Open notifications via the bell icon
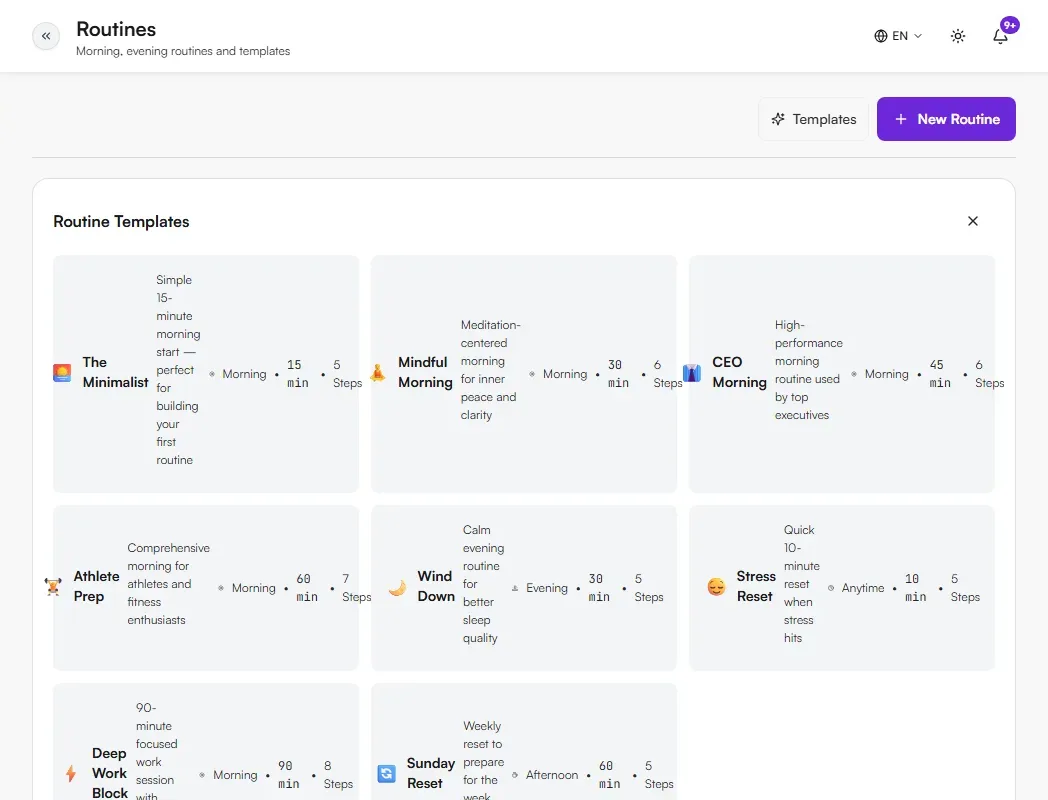Screen dimensions: 1048x800 (x=1000, y=36)
